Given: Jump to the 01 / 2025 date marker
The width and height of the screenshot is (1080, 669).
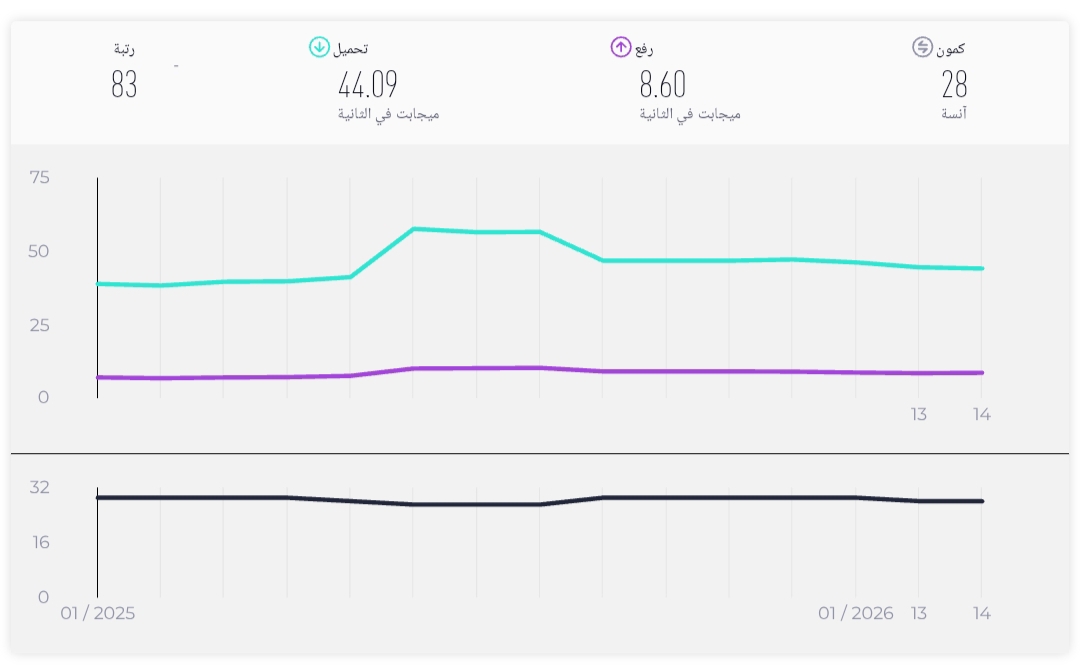Looking at the screenshot, I should (x=97, y=613).
